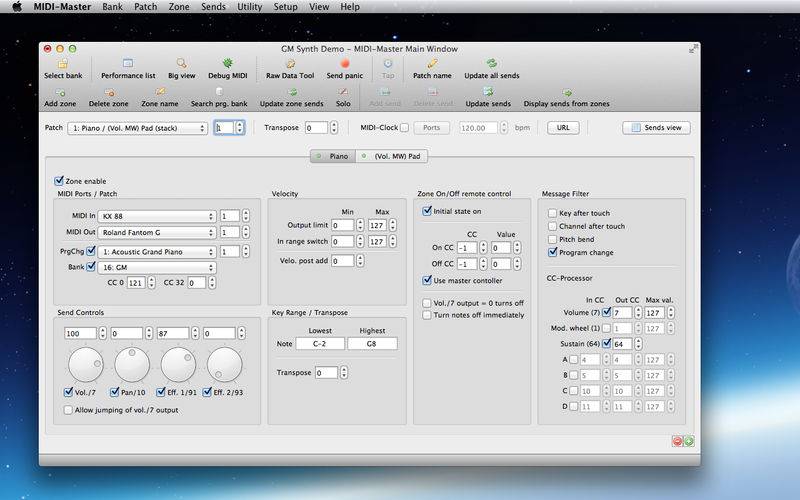Click Update all sends icon
The height and width of the screenshot is (500, 800).
[490, 64]
